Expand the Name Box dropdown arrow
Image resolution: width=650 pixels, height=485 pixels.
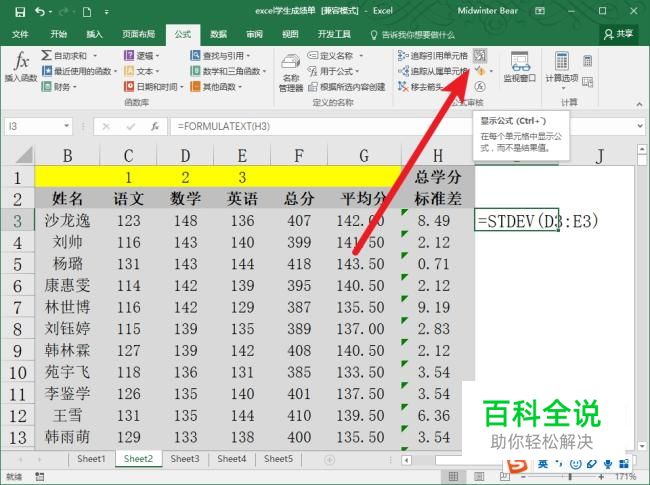pos(66,126)
